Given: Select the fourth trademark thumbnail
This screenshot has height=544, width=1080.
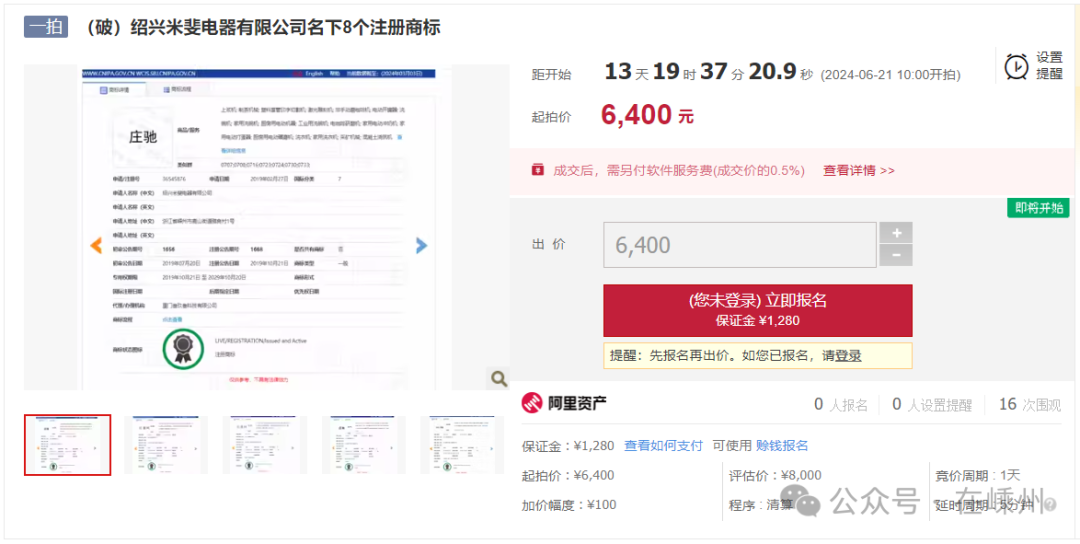Looking at the screenshot, I should pyautogui.click(x=364, y=445).
